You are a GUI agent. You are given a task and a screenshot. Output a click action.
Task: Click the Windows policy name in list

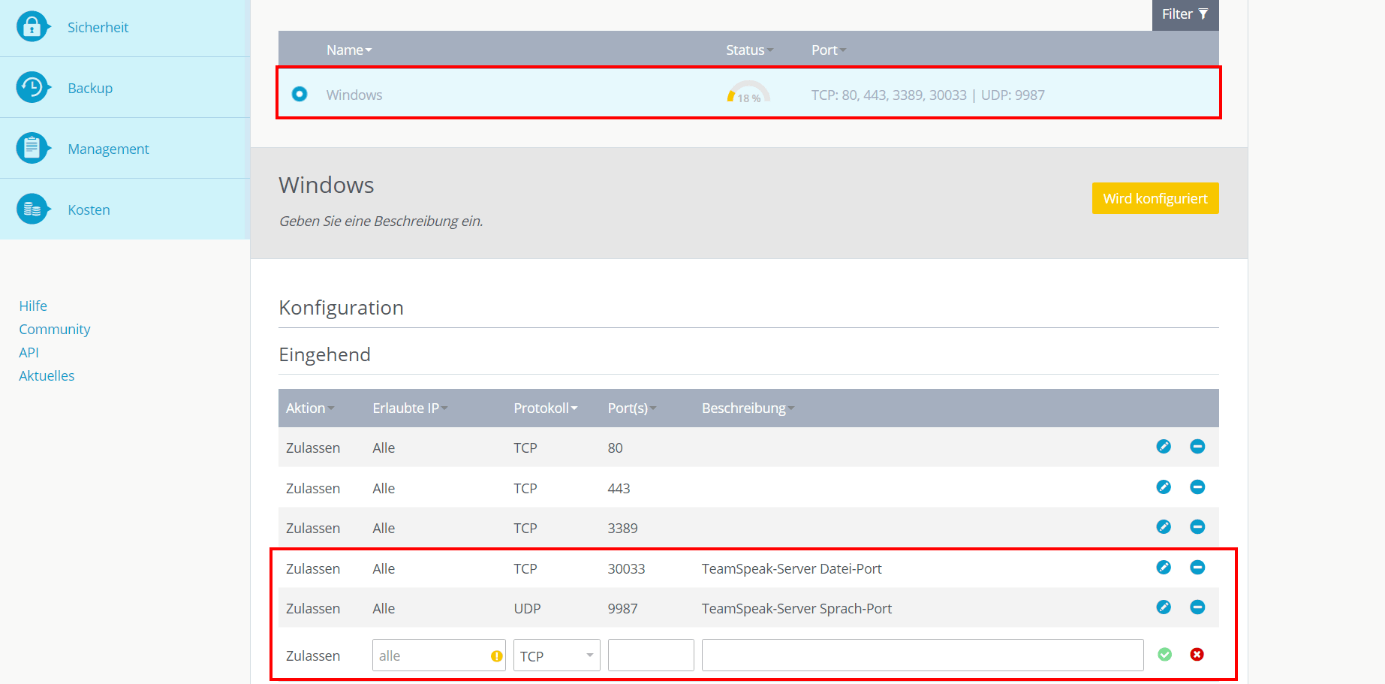click(x=354, y=95)
